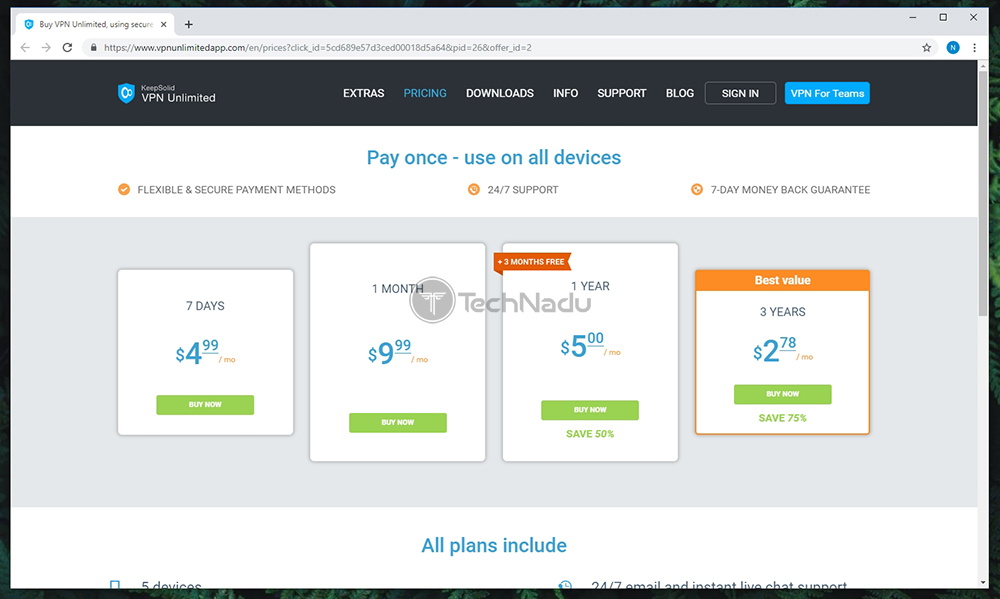
Task: Maximize the Chrome window
Action: (x=943, y=17)
